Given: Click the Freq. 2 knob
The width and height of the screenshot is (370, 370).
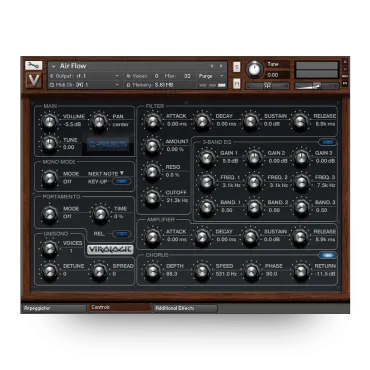Looking at the screenshot, I should [254, 182].
